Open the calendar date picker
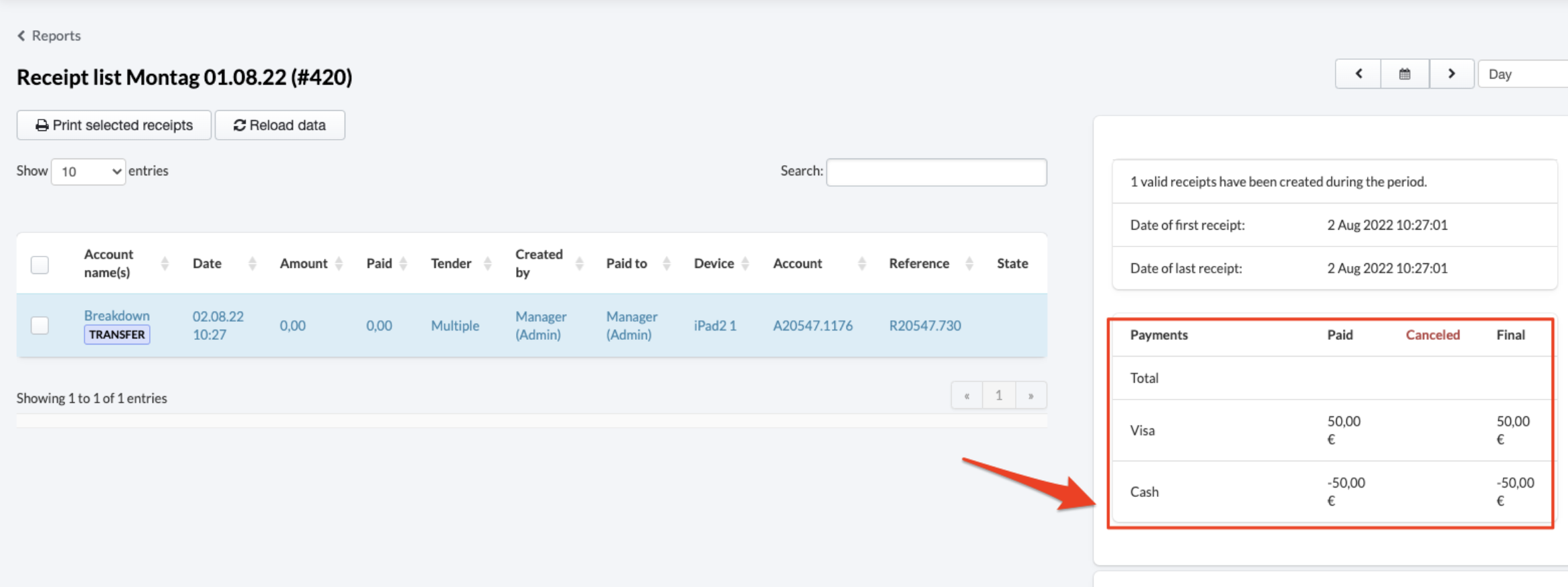Image resolution: width=1568 pixels, height=587 pixels. pyautogui.click(x=1404, y=74)
